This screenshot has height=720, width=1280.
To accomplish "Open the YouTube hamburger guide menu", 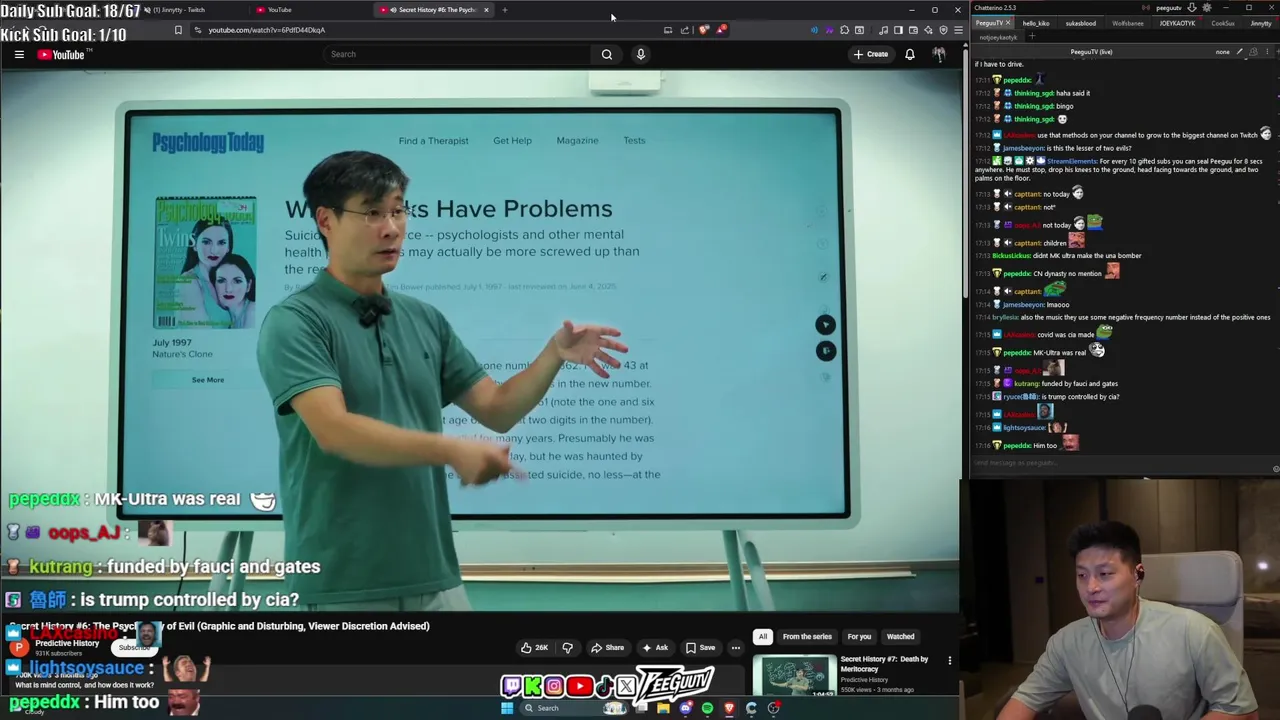I will (x=19, y=55).
